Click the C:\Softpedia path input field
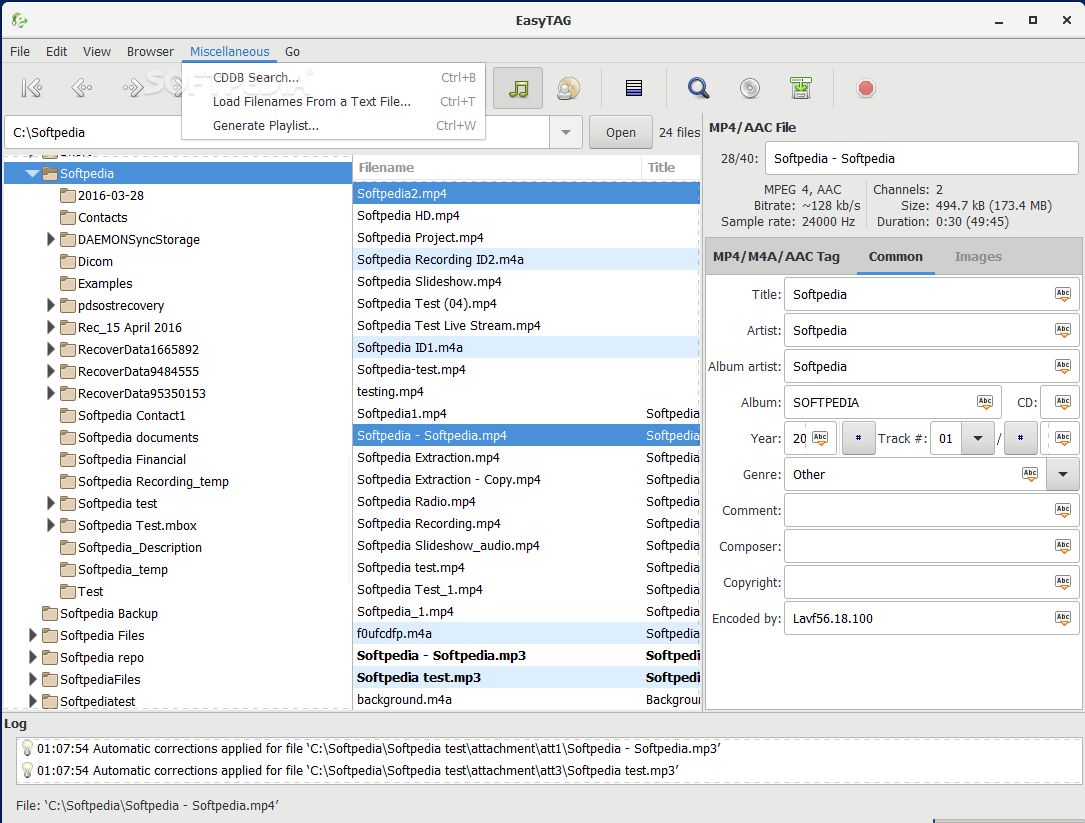This screenshot has height=823, width=1085. pyautogui.click(x=277, y=132)
